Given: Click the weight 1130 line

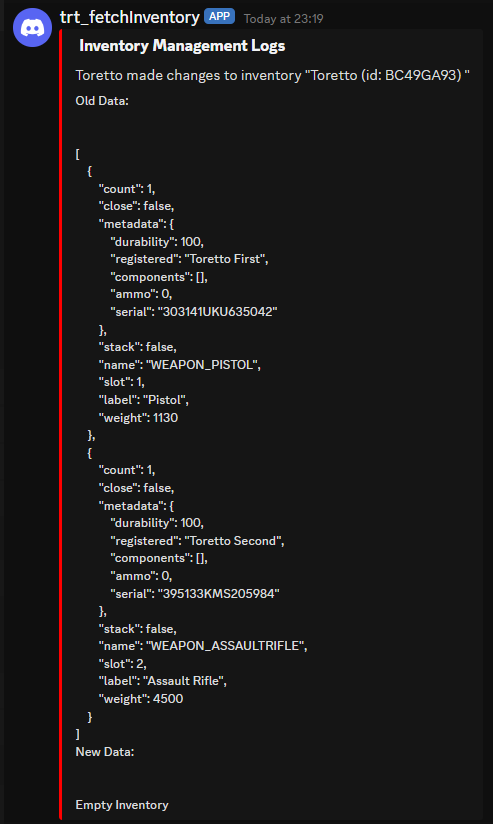Looking at the screenshot, I should tap(138, 418).
